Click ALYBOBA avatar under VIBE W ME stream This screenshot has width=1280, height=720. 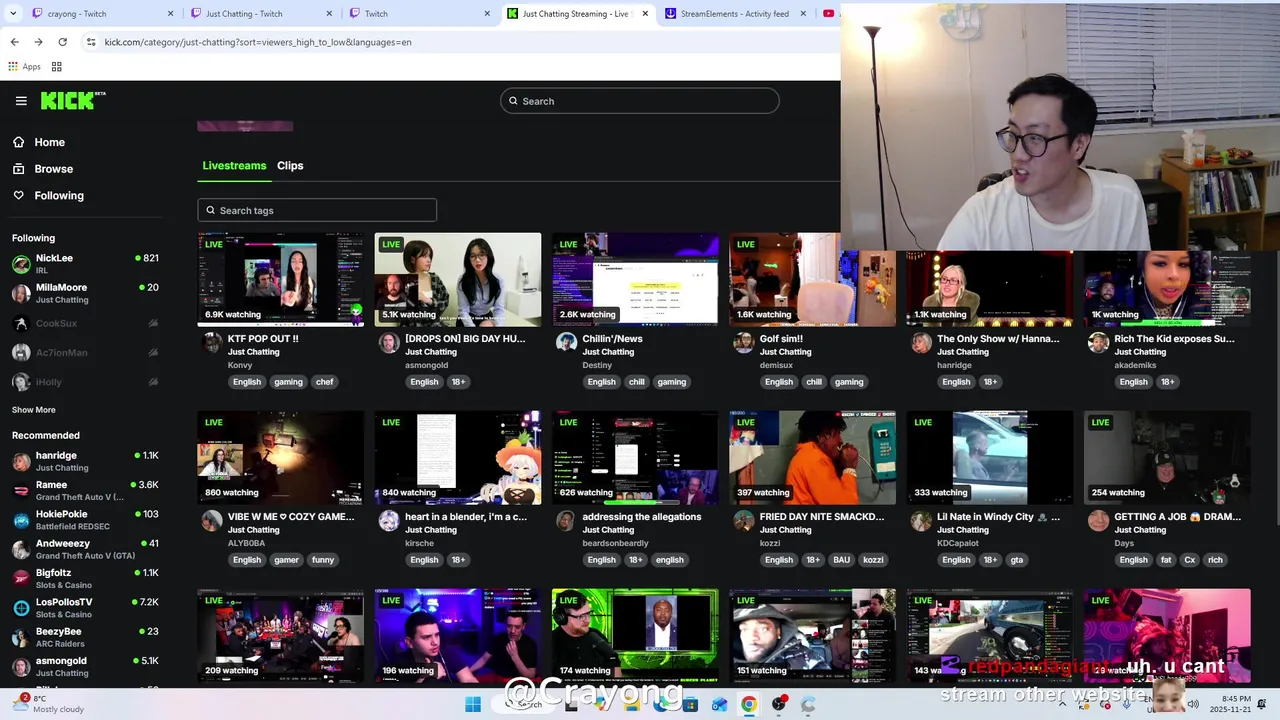(212, 521)
